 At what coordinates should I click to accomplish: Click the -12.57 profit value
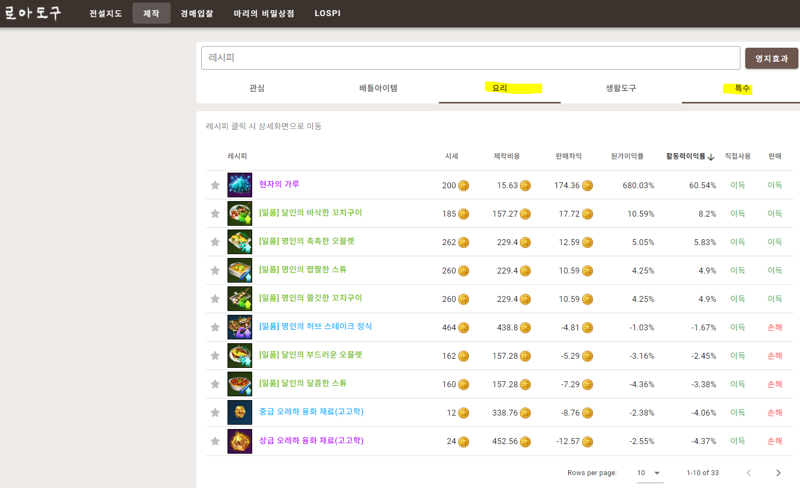pyautogui.click(x=568, y=441)
